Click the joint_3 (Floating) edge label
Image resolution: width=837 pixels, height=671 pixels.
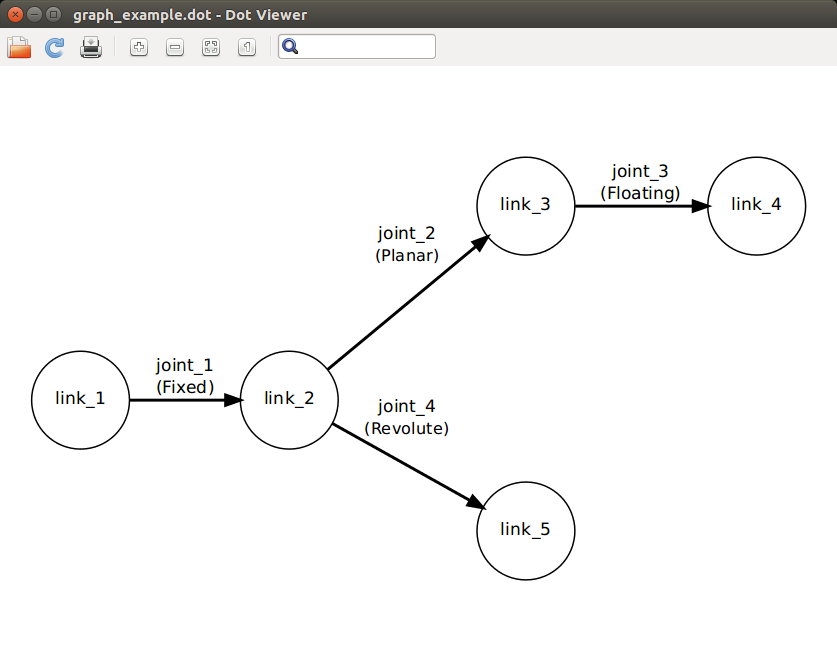tap(640, 182)
